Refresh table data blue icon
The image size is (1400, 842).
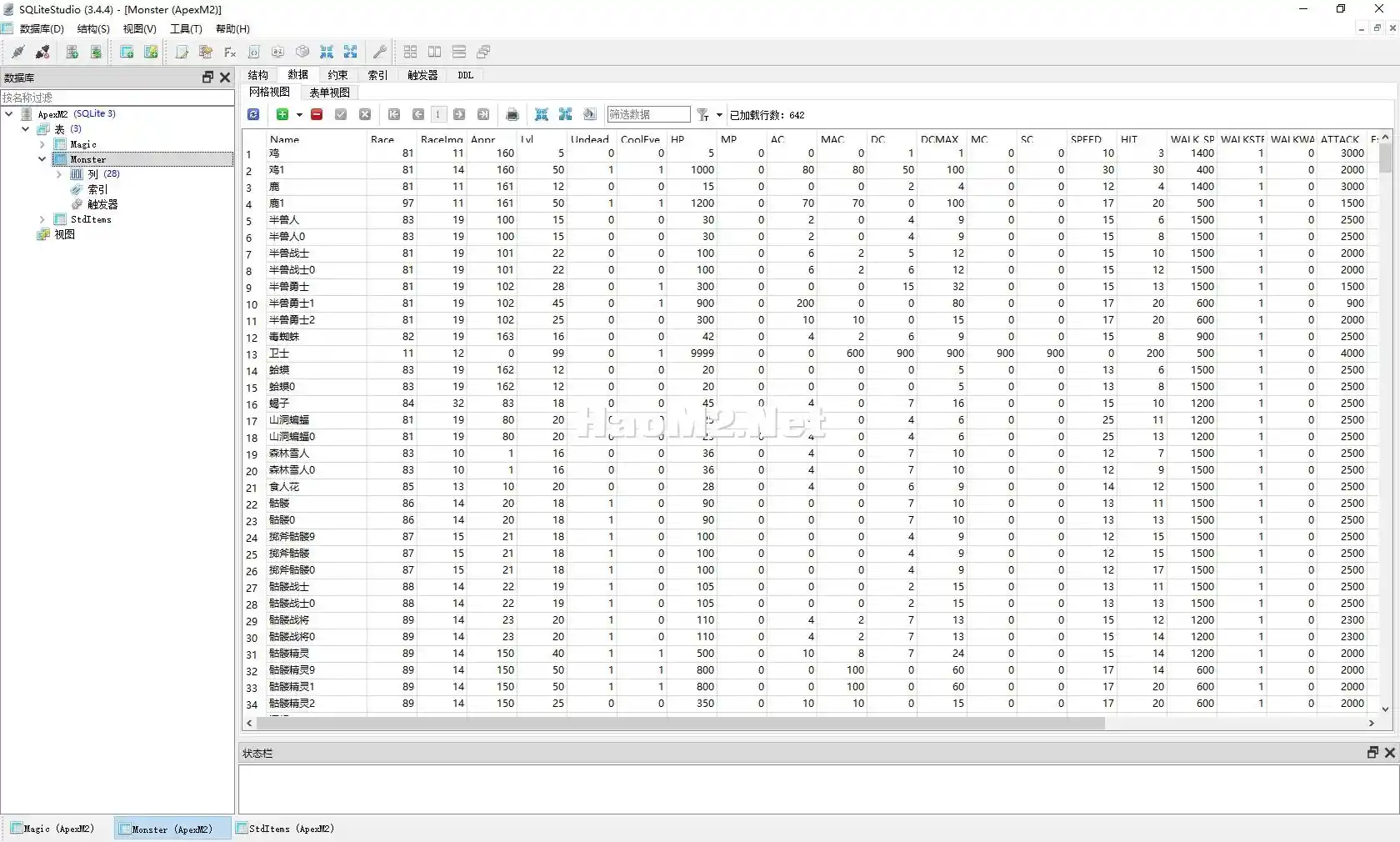(253, 114)
